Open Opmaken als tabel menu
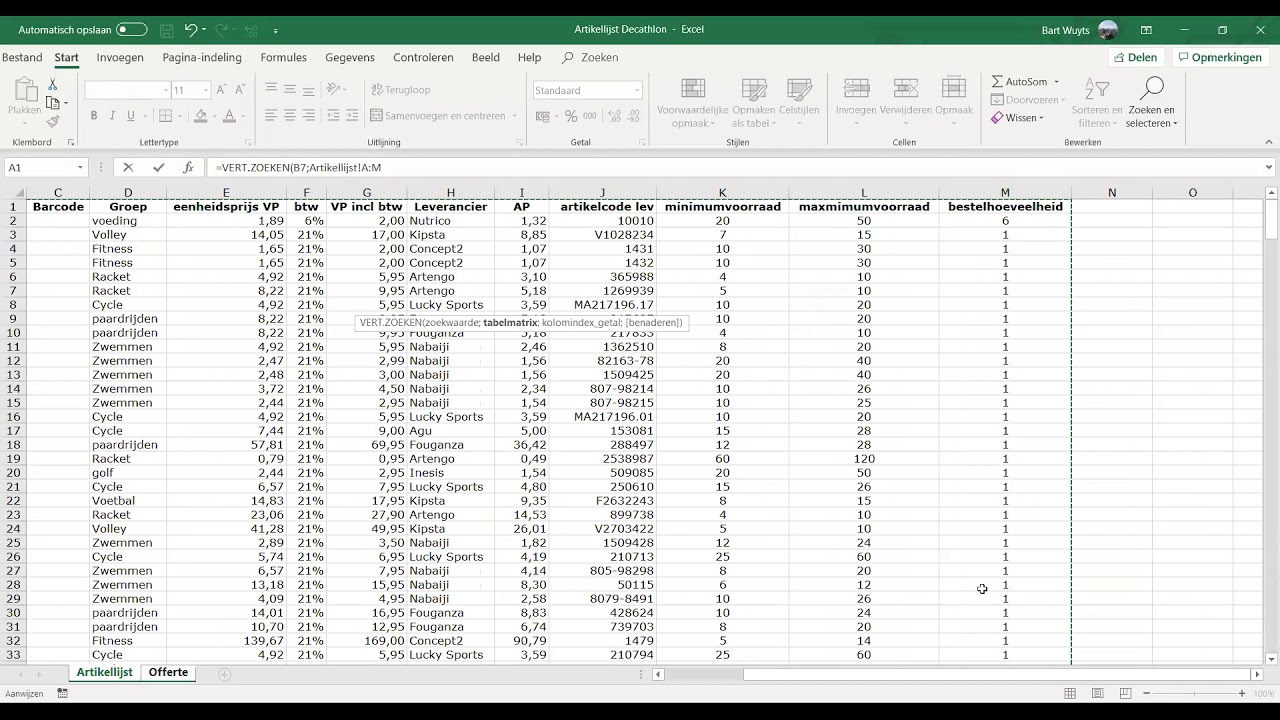Image resolution: width=1280 pixels, height=720 pixels. click(x=753, y=103)
